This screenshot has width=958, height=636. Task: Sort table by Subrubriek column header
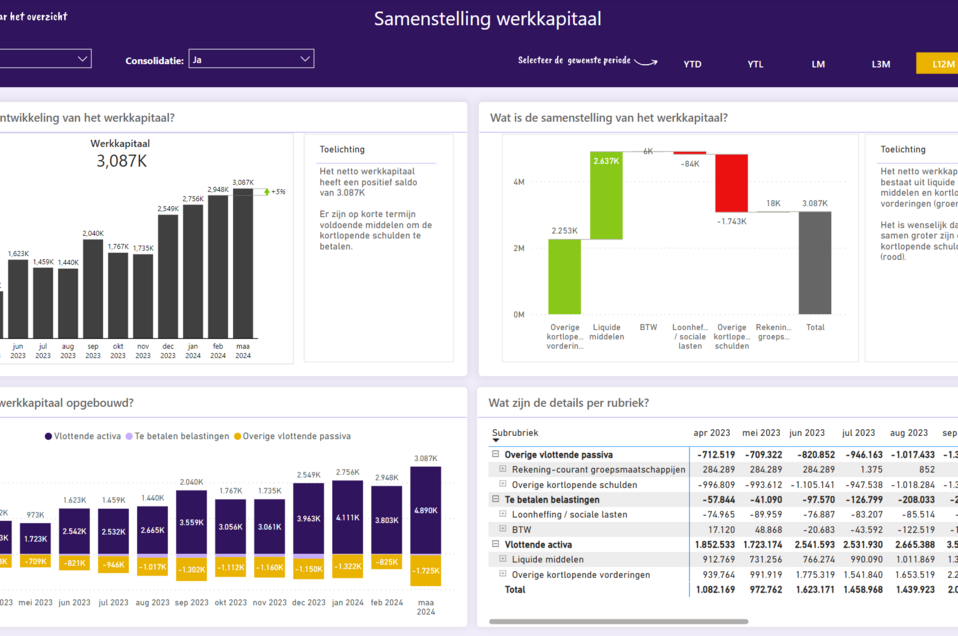[515, 433]
